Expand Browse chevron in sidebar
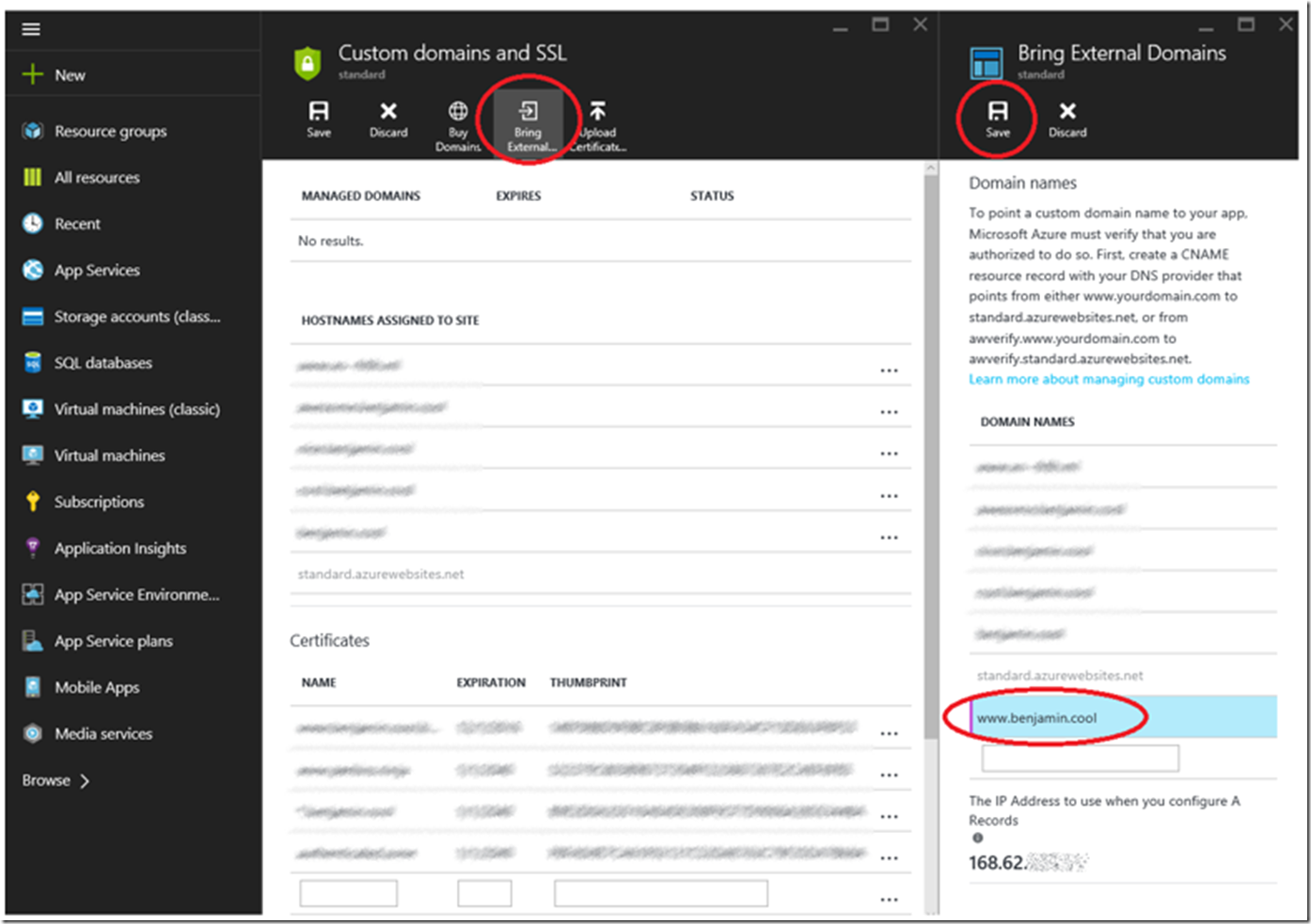 (x=85, y=780)
